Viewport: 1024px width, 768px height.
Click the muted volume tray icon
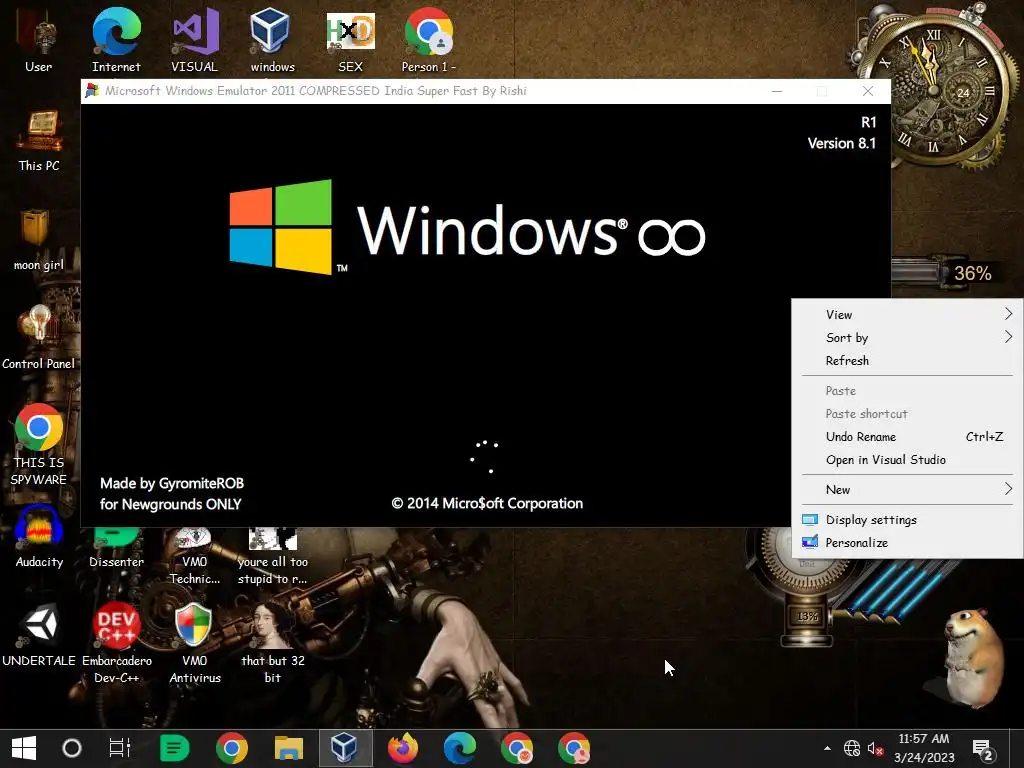tap(876, 748)
